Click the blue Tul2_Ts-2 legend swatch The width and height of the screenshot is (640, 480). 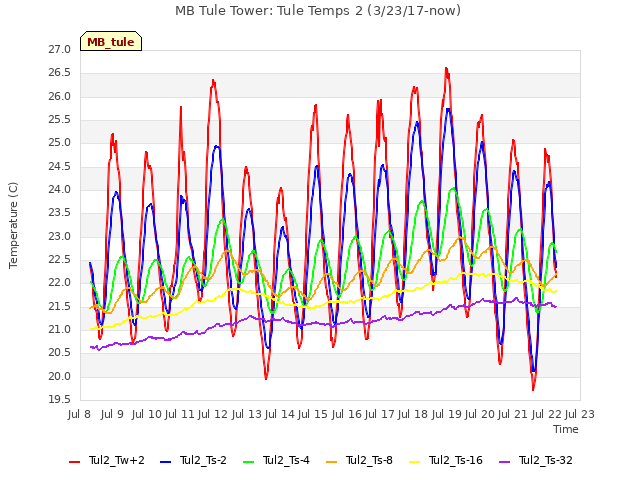pyautogui.click(x=165, y=462)
